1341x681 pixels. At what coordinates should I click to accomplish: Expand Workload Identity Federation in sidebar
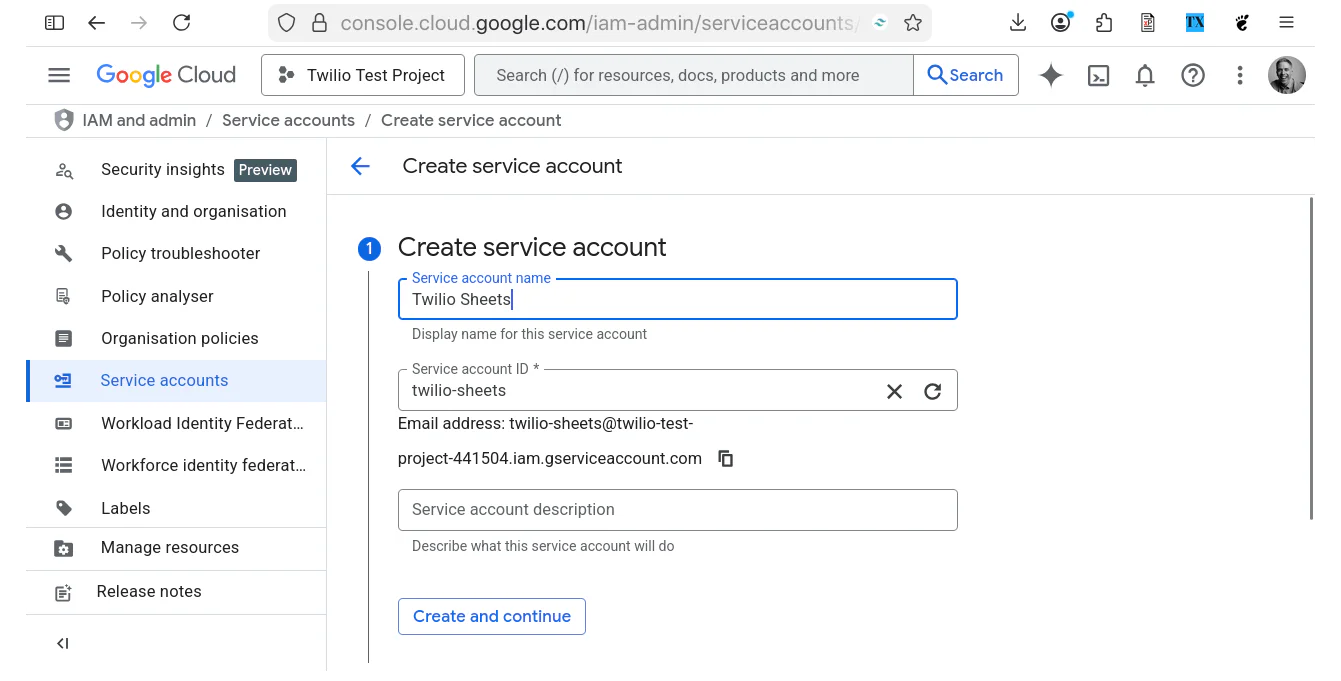click(x=202, y=423)
